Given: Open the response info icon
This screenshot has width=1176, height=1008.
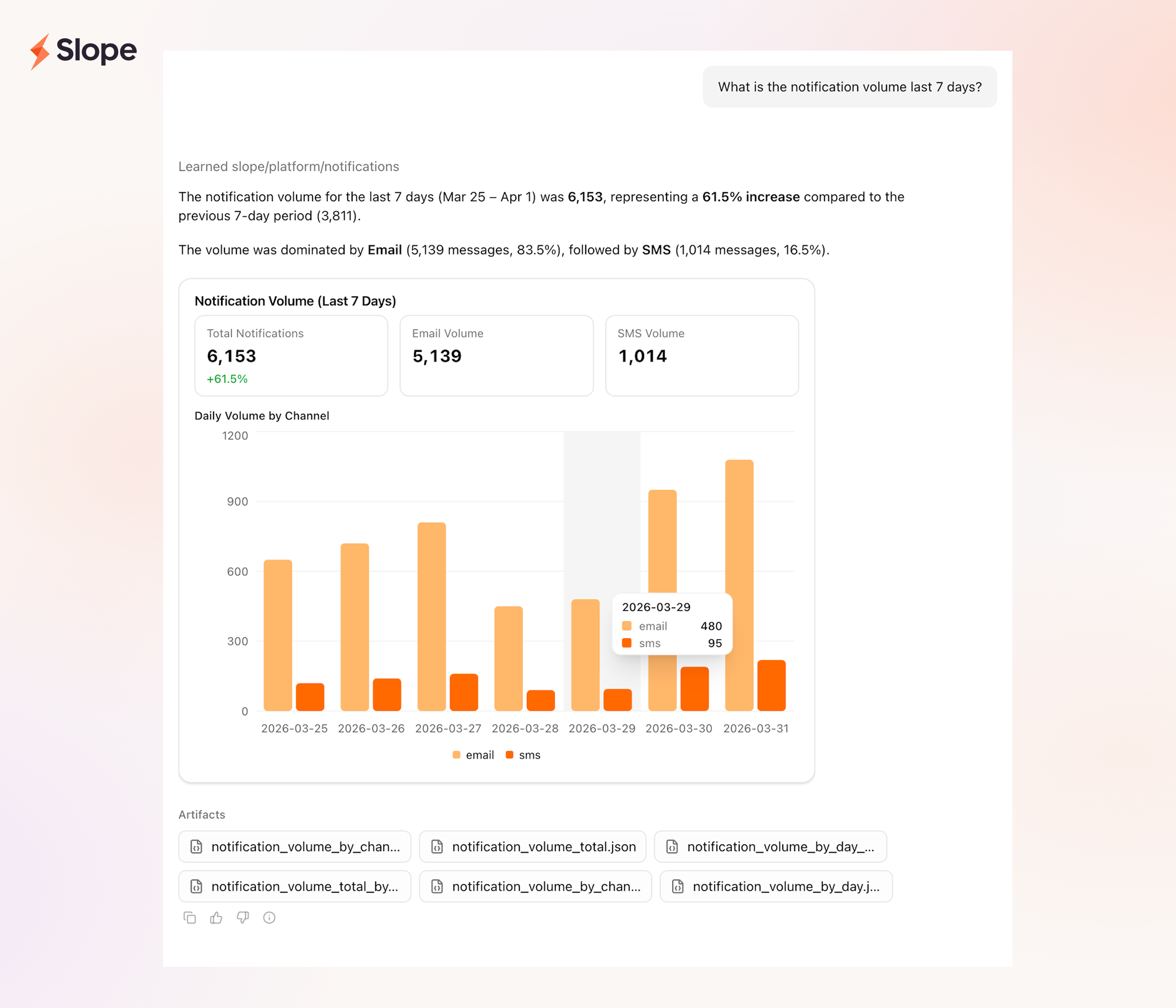Looking at the screenshot, I should tap(269, 918).
